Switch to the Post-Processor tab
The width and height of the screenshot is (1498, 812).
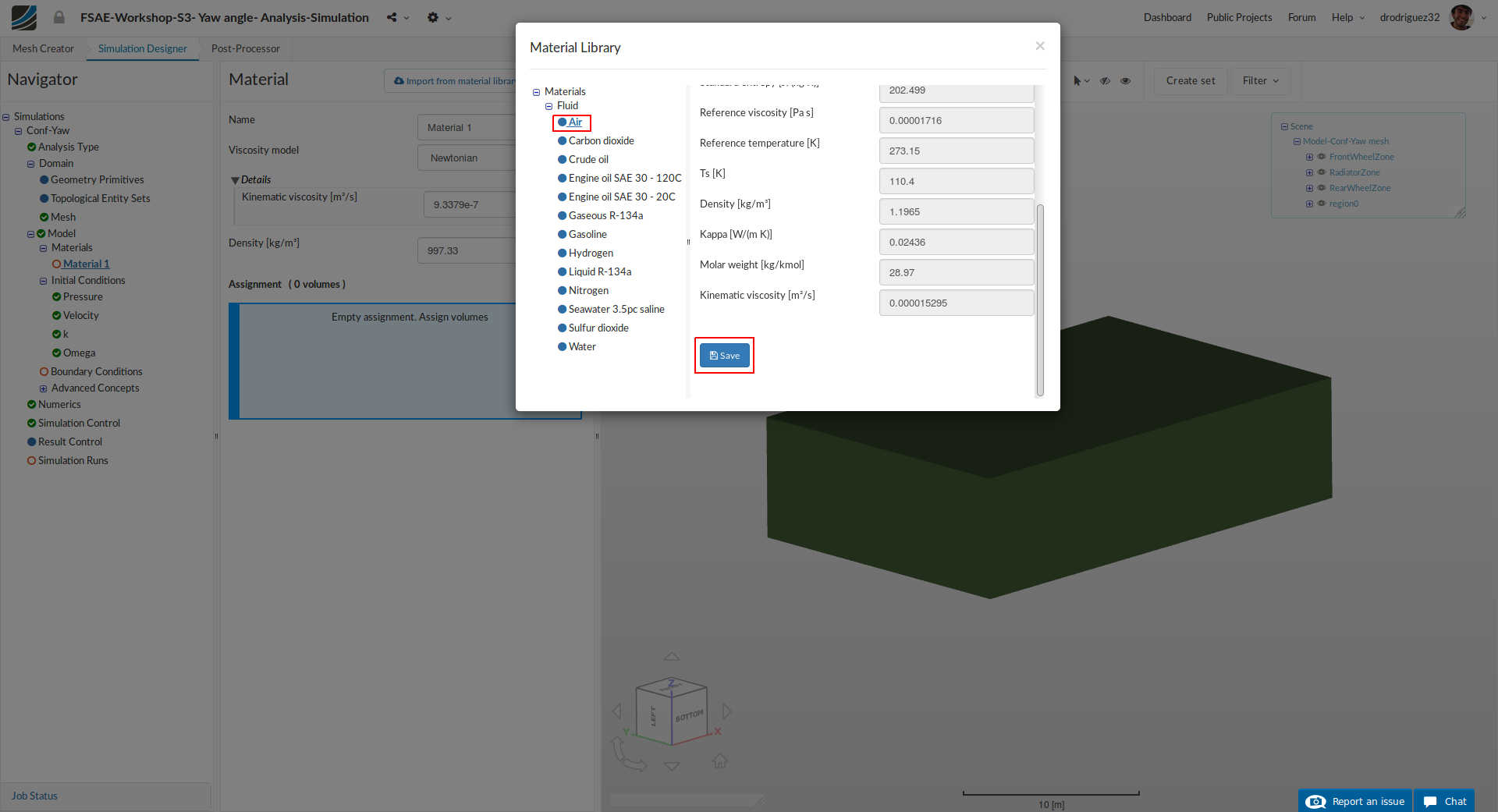[245, 48]
